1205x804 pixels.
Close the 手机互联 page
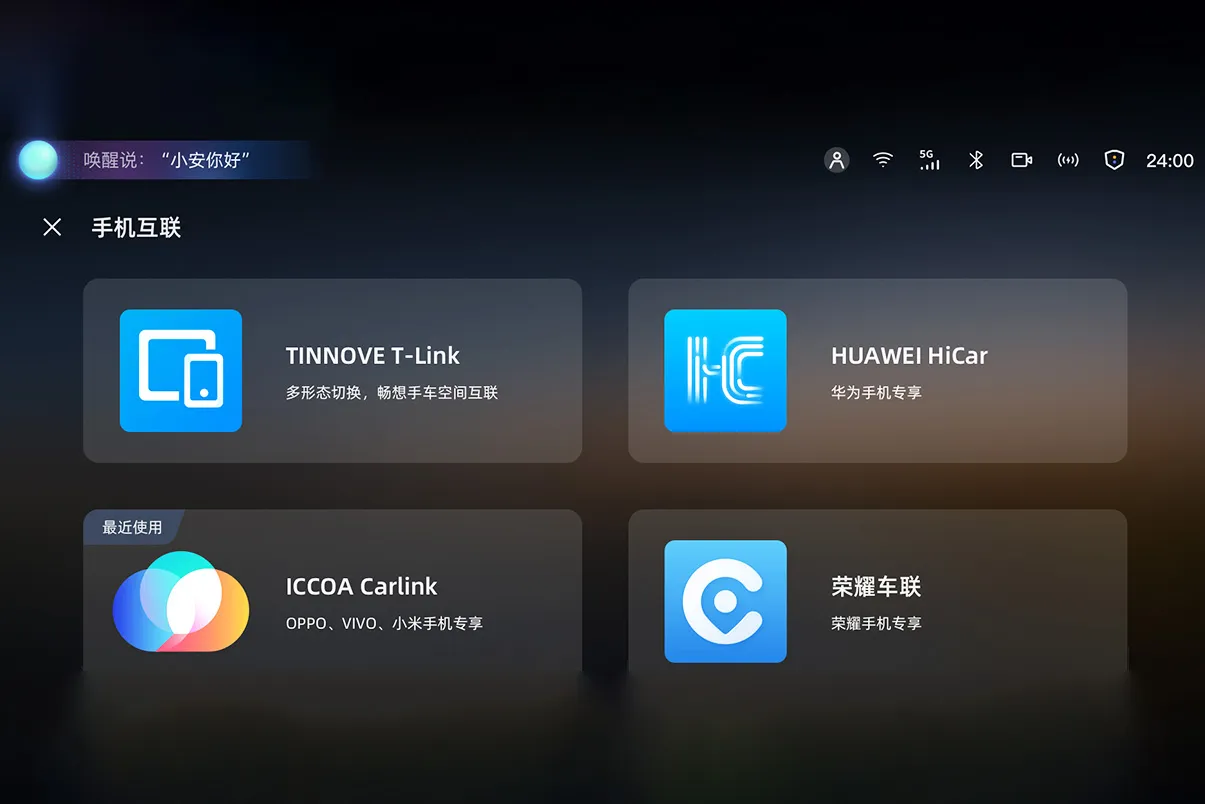click(52, 227)
